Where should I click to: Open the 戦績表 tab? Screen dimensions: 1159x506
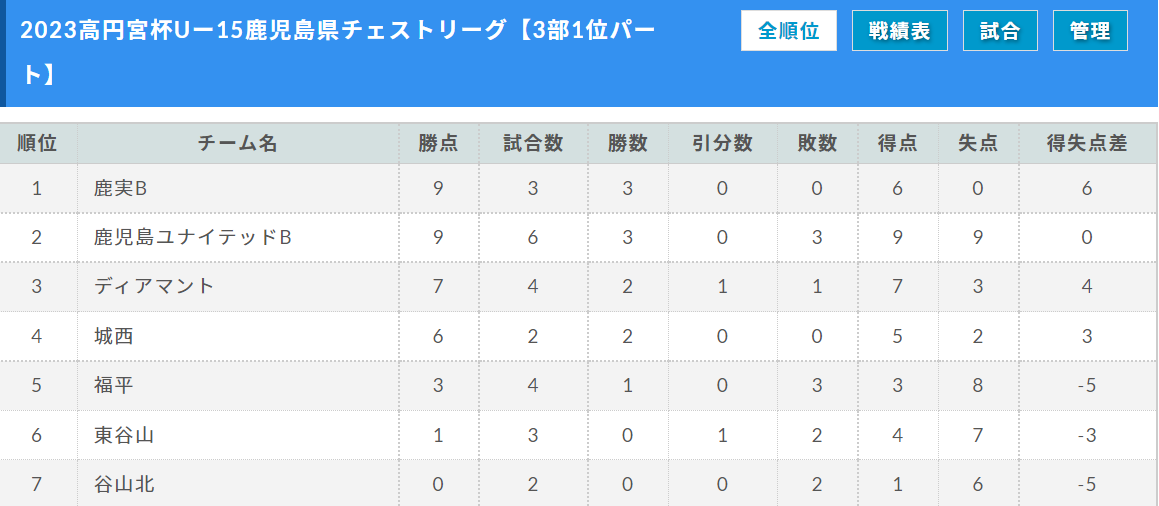click(899, 31)
